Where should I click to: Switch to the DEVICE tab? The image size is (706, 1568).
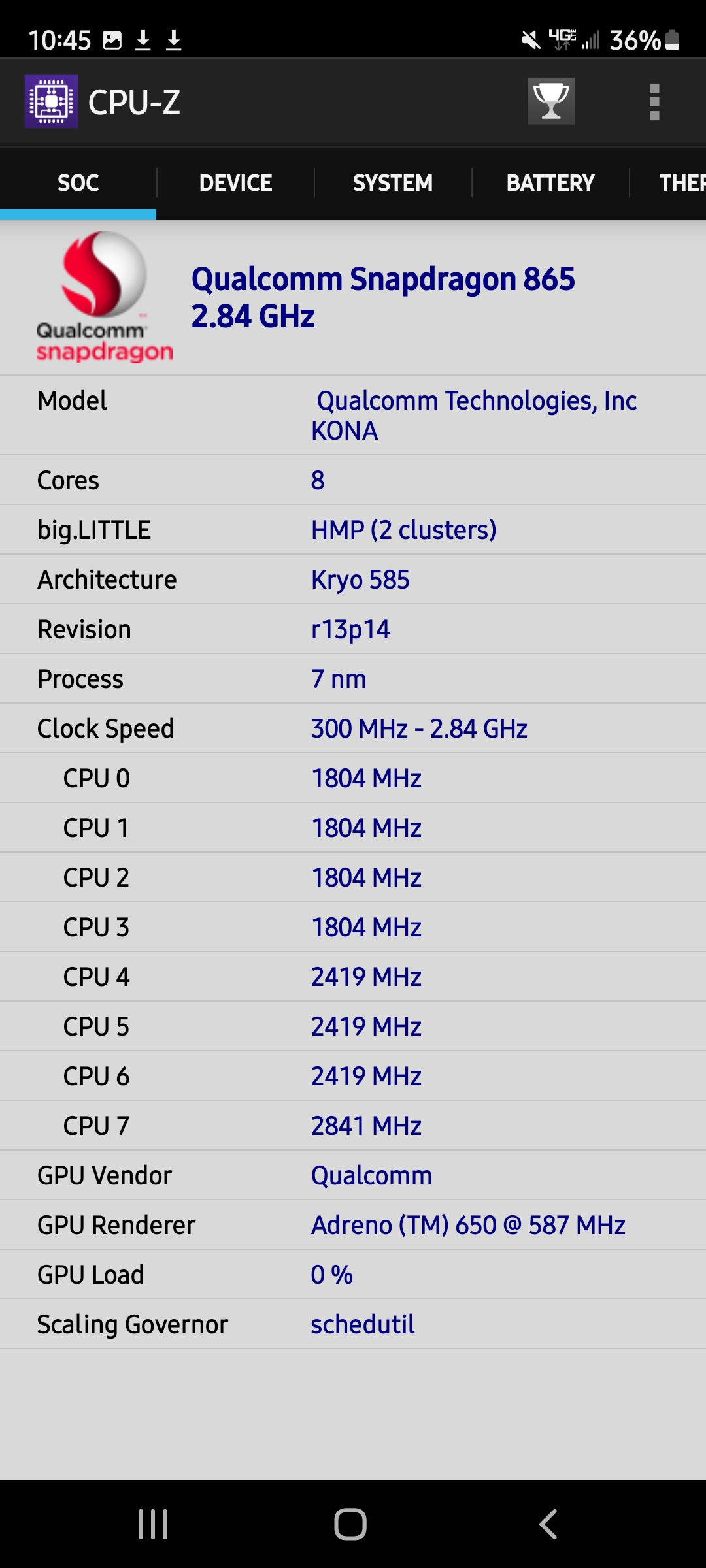click(235, 183)
